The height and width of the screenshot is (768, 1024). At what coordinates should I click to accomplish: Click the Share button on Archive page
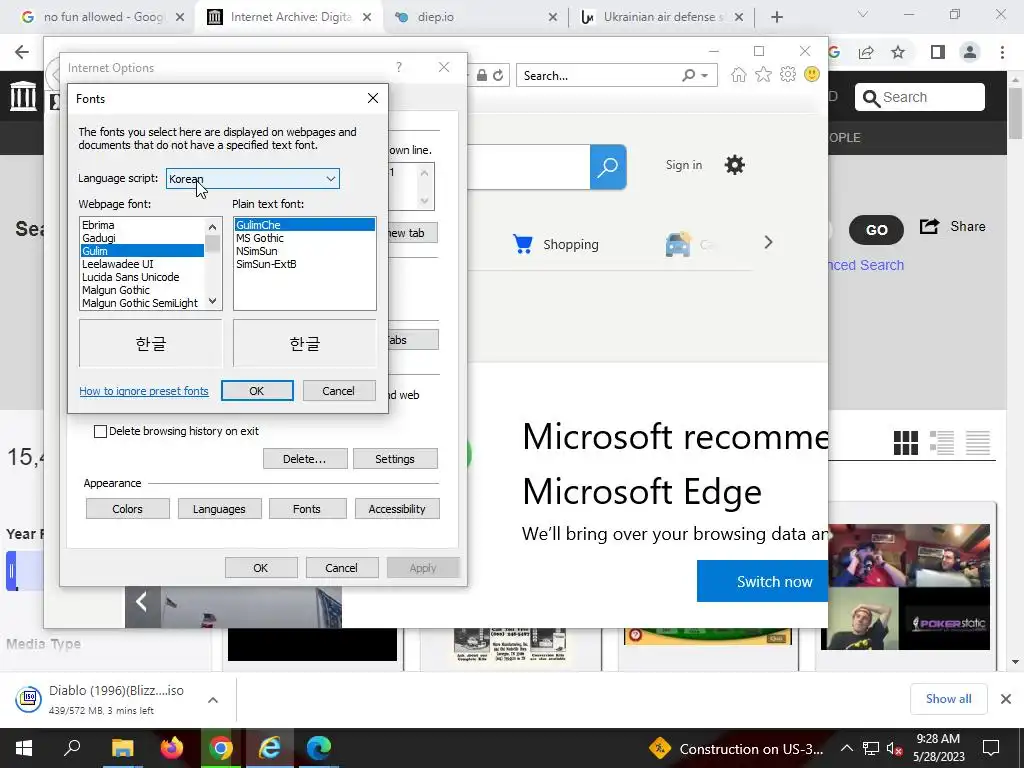coord(952,227)
